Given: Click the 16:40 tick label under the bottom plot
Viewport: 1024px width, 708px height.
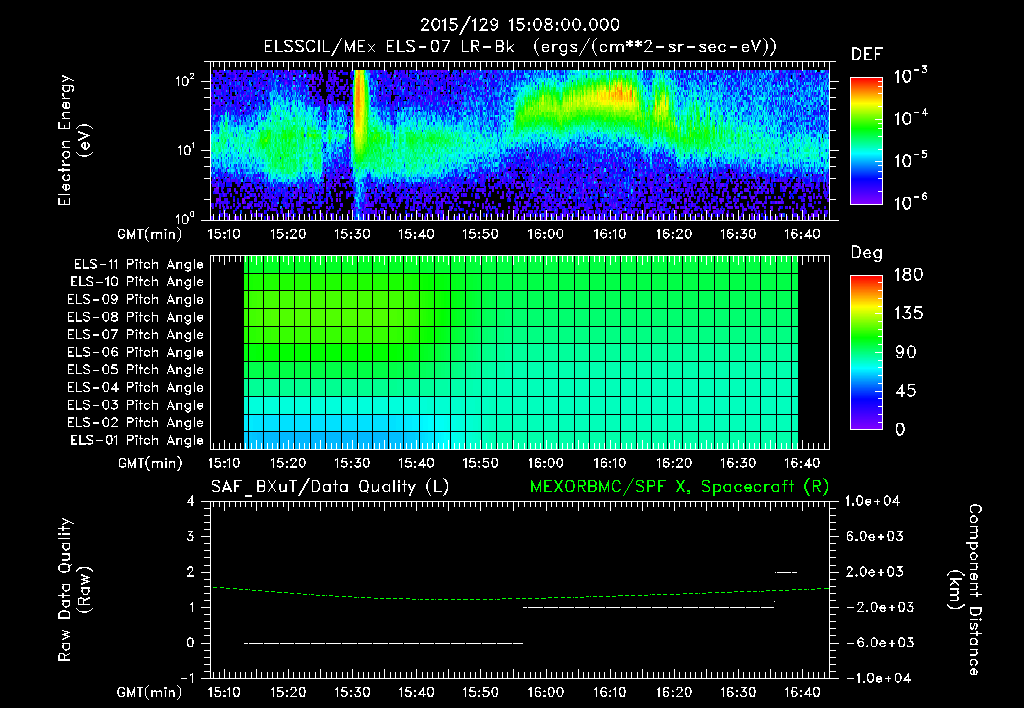Looking at the screenshot, I should click(x=802, y=692).
